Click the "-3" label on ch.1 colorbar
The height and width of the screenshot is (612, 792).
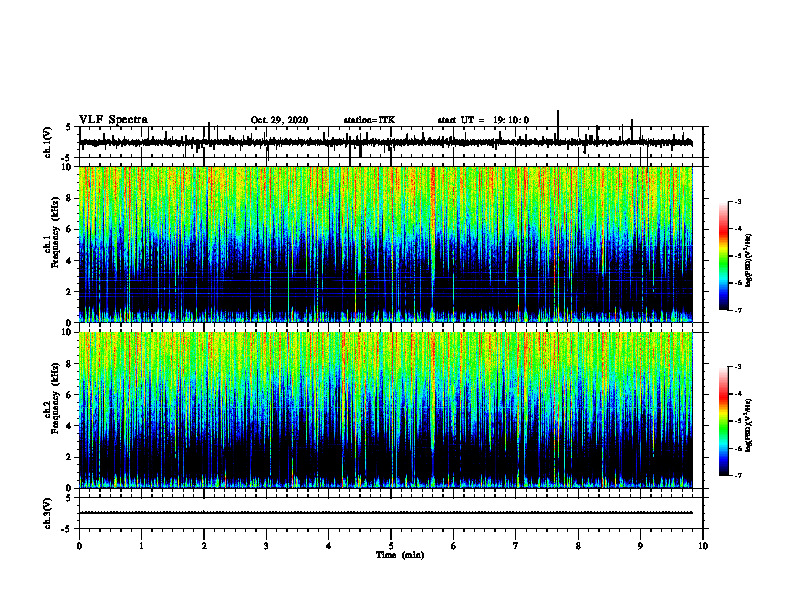click(x=737, y=201)
